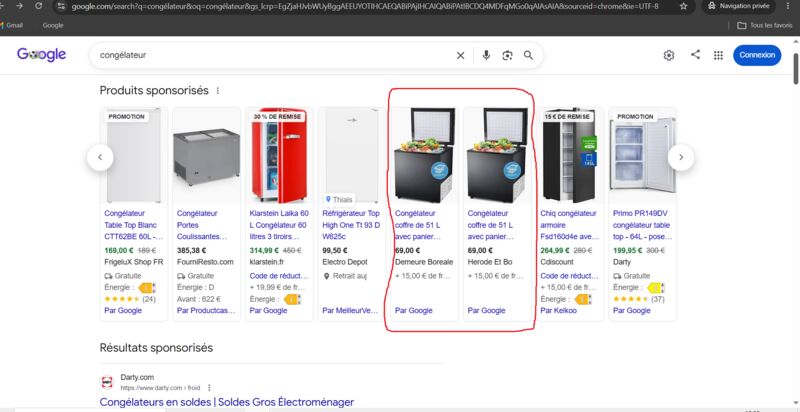Click the klarstein.fr Code de réduction link

pyautogui.click(x=279, y=276)
